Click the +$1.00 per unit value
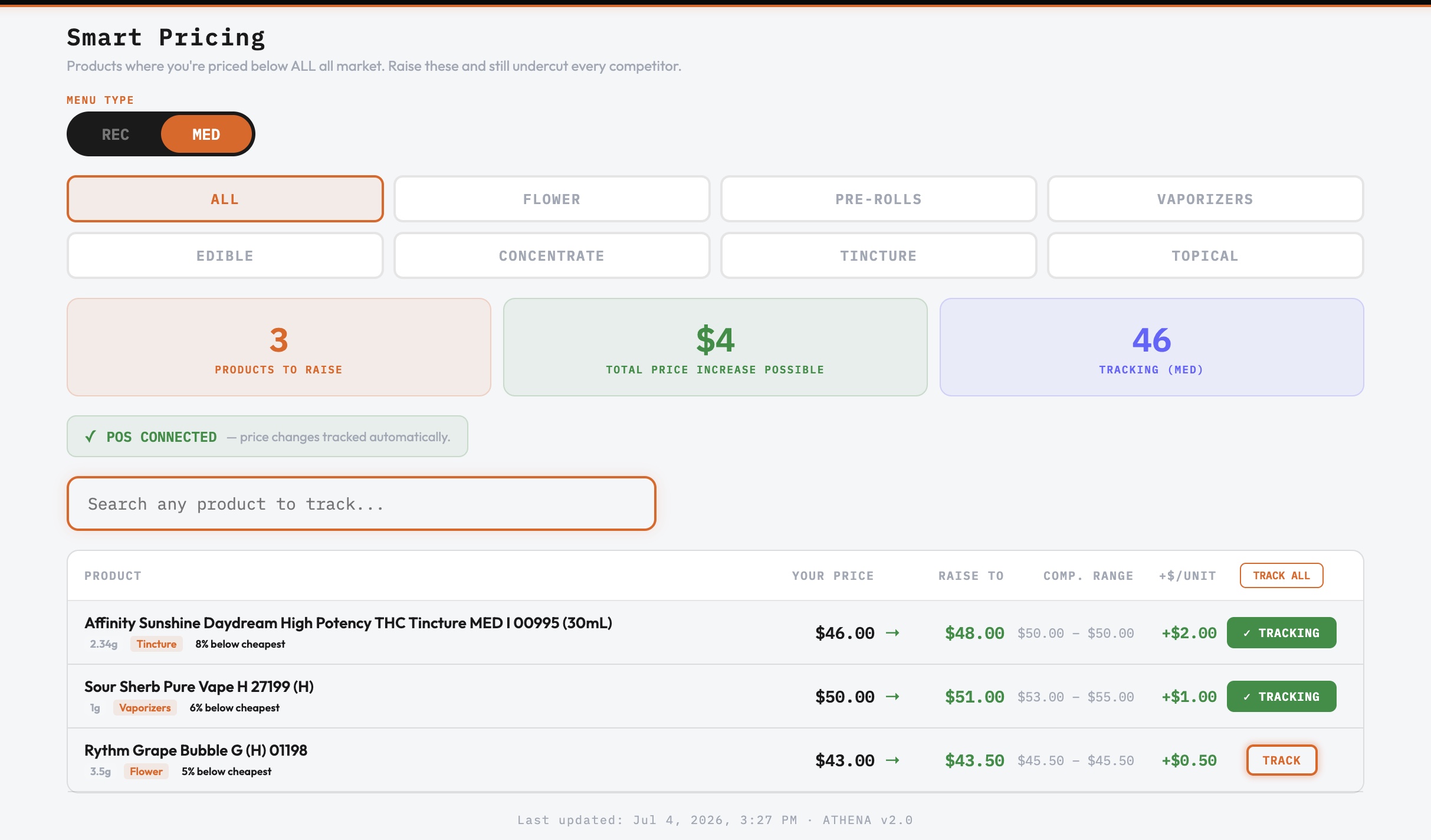 pyautogui.click(x=1189, y=697)
